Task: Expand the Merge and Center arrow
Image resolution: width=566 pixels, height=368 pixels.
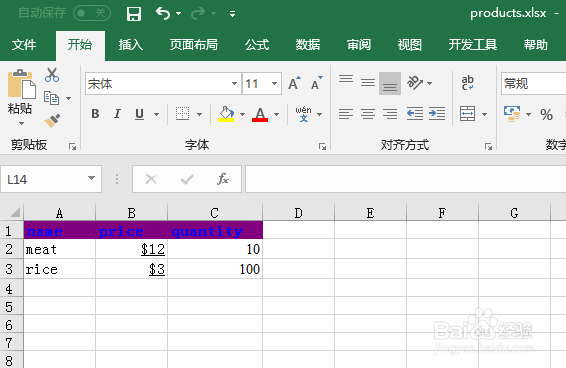Action: click(484, 114)
